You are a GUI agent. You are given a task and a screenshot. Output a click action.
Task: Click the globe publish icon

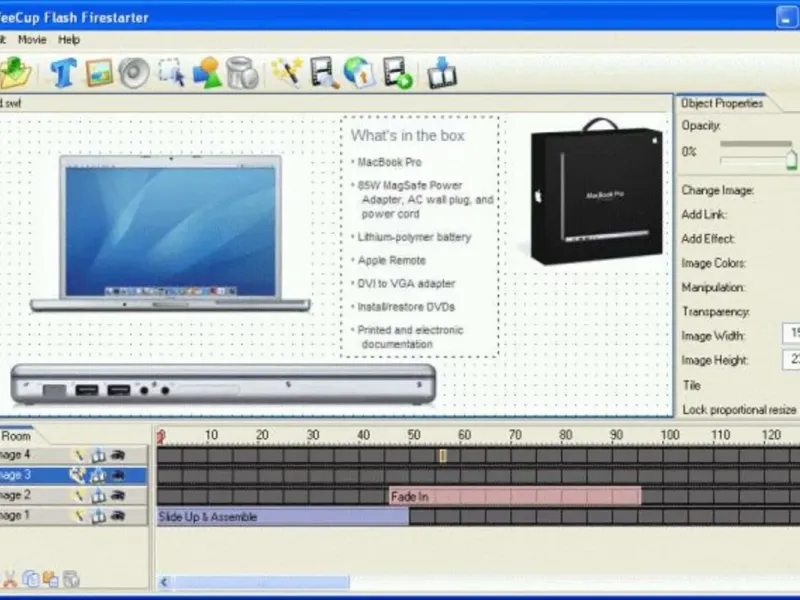coord(359,73)
